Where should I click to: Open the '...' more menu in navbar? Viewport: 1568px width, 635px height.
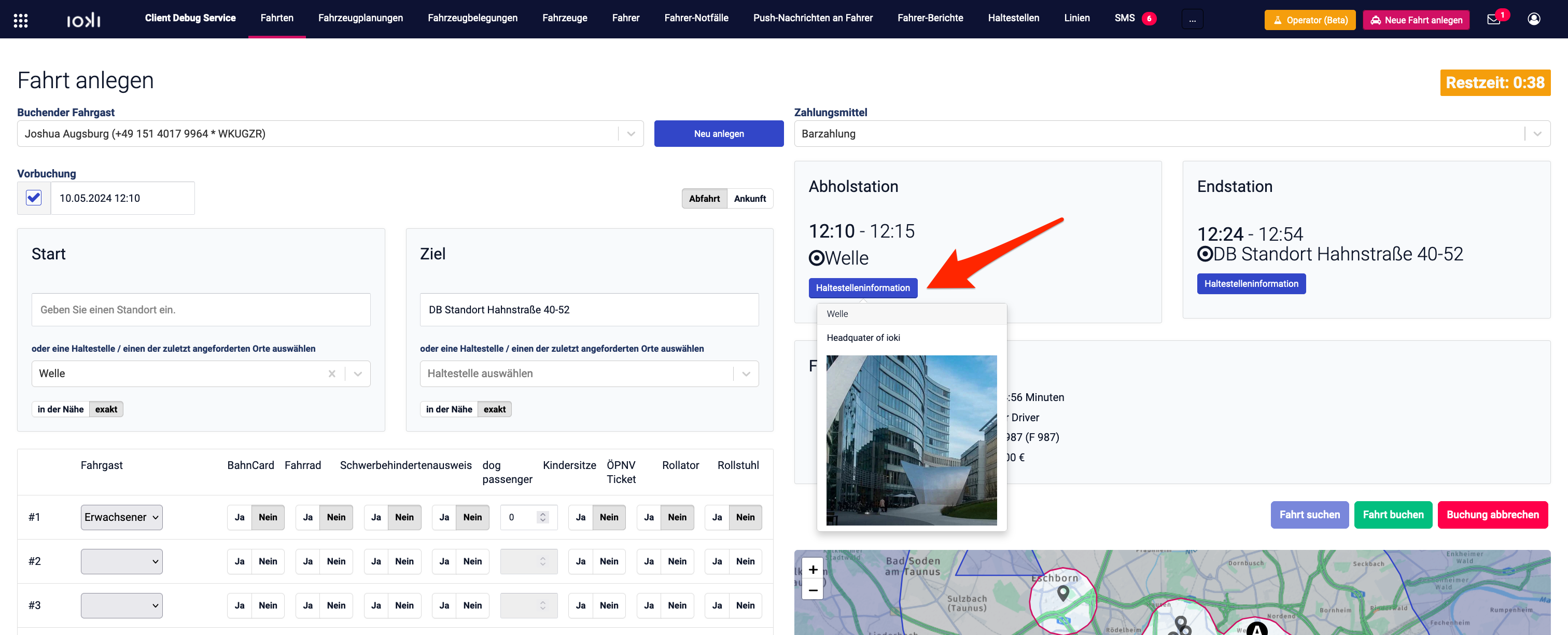(1192, 20)
